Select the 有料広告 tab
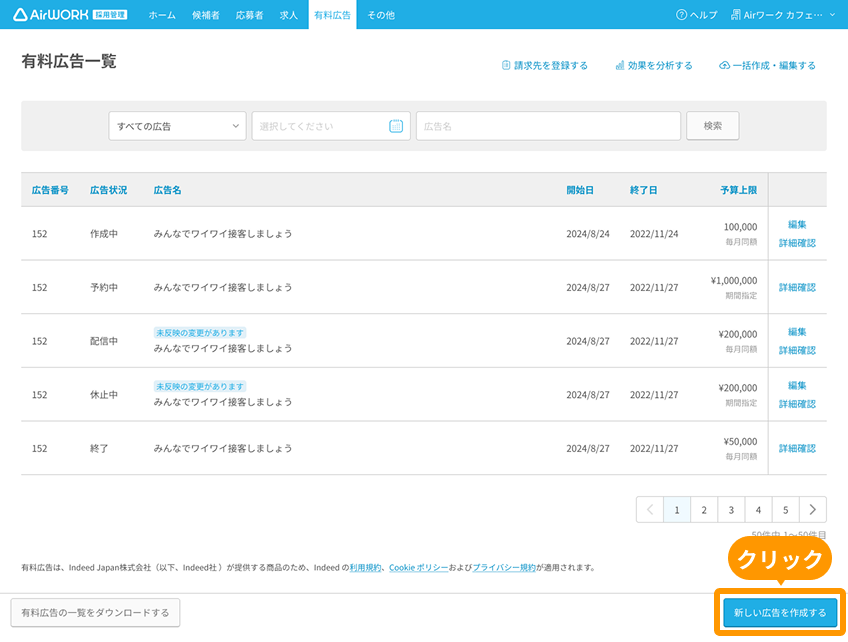The height and width of the screenshot is (642, 848). tap(333, 15)
